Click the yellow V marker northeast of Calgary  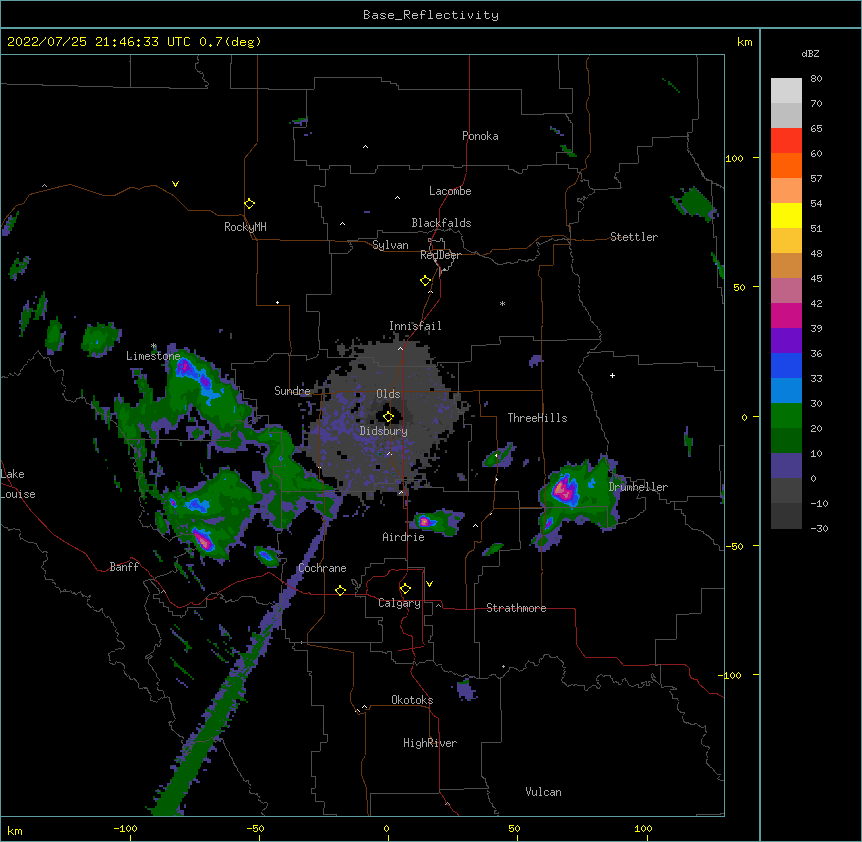tap(429, 584)
